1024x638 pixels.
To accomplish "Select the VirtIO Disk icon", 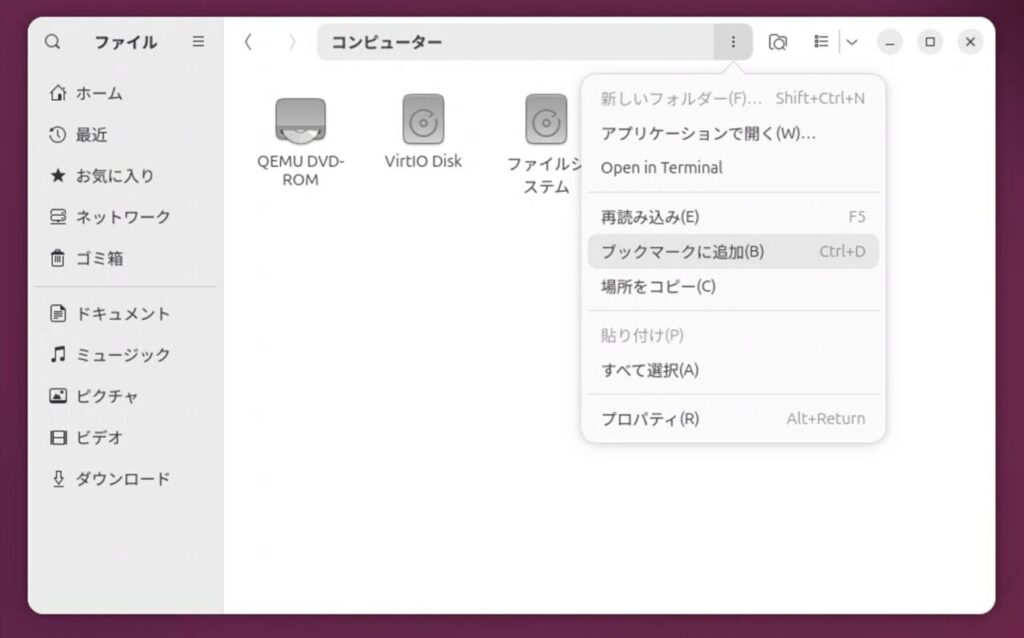I will point(423,121).
